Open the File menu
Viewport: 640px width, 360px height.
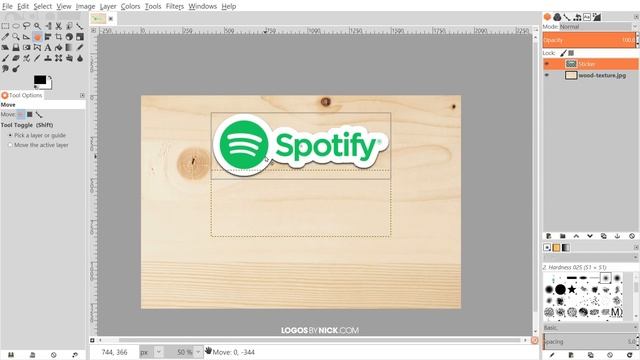(x=7, y=6)
